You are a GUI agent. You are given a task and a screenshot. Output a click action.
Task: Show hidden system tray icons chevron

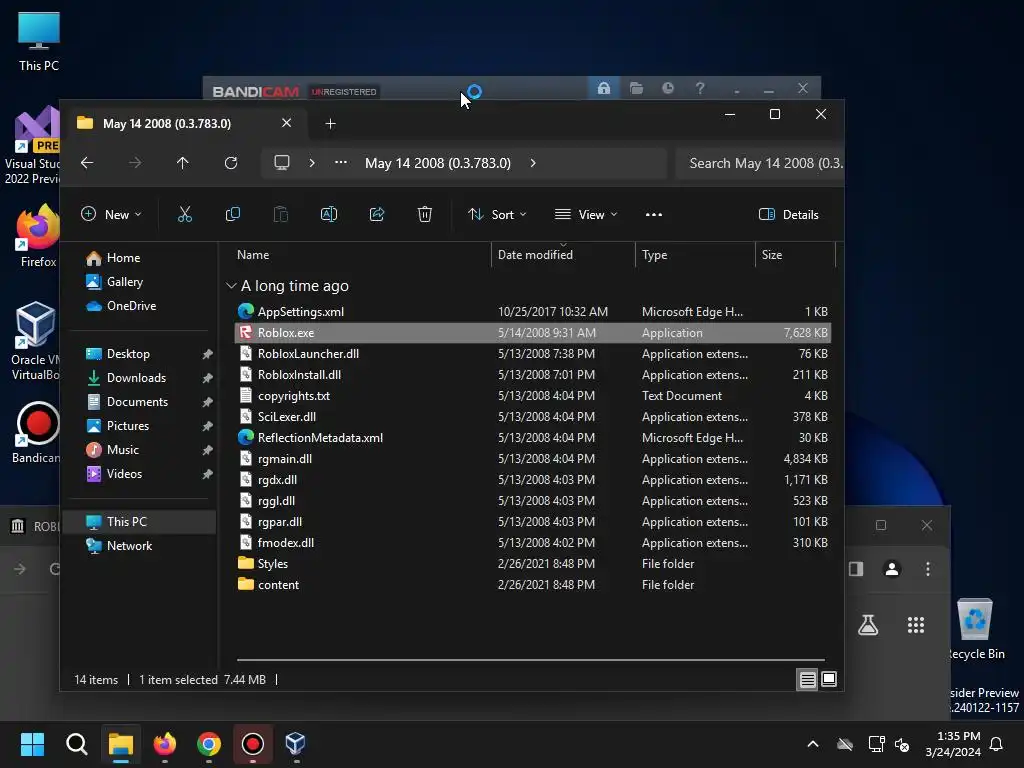[x=813, y=744]
